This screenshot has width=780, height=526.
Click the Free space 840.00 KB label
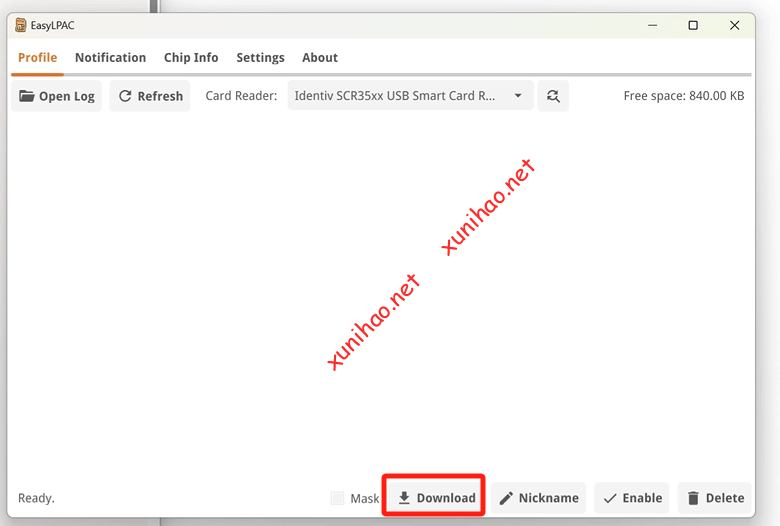683,96
